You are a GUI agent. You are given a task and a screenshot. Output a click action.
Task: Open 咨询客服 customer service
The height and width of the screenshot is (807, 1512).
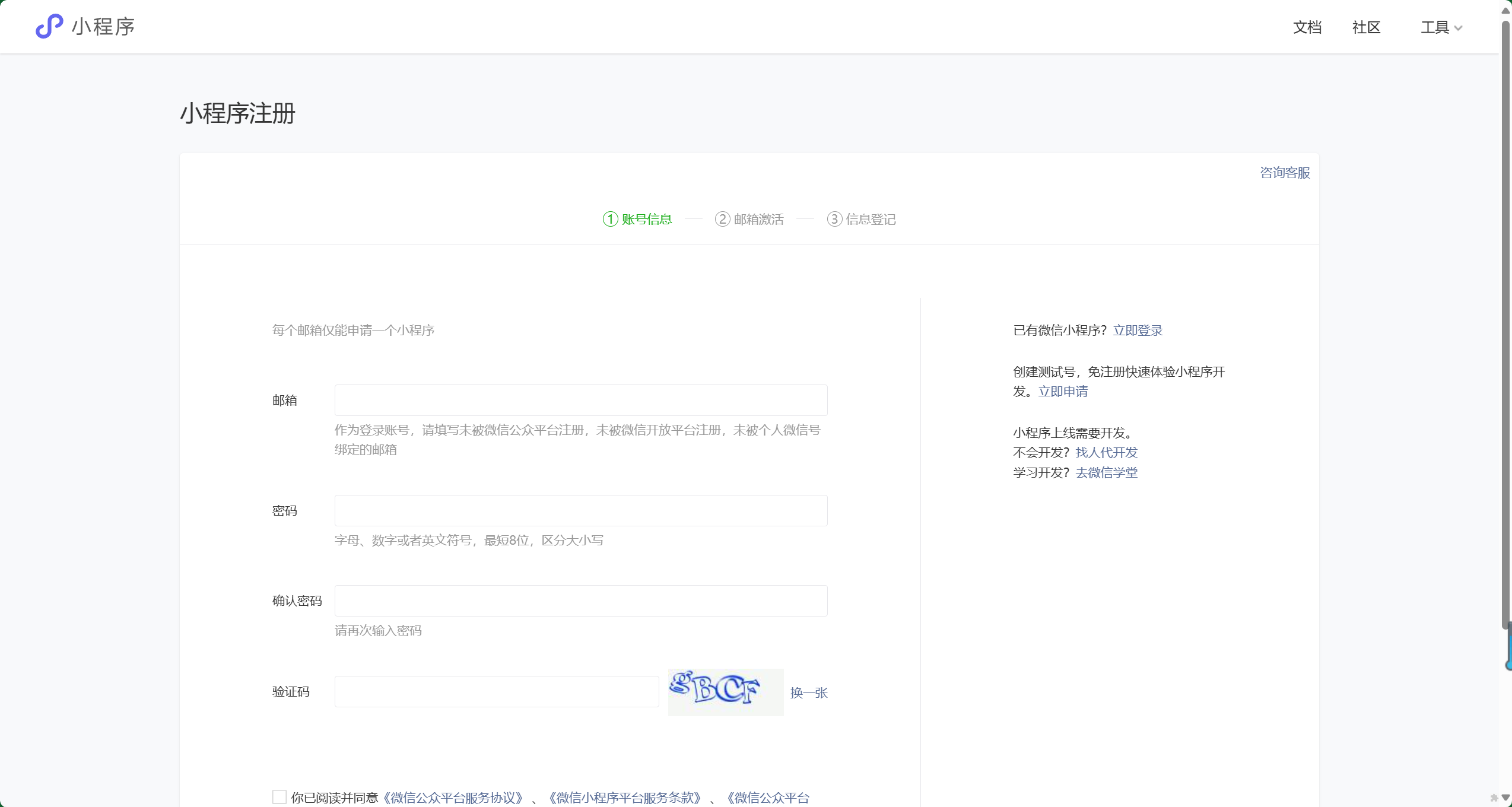(x=1285, y=172)
